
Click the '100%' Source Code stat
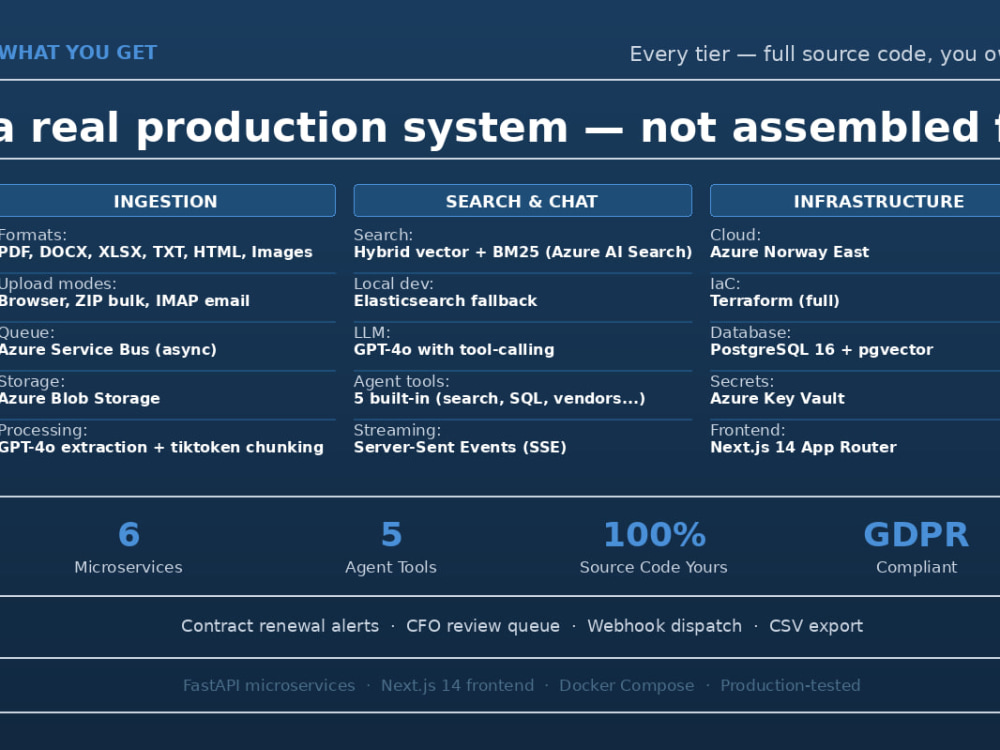point(654,534)
